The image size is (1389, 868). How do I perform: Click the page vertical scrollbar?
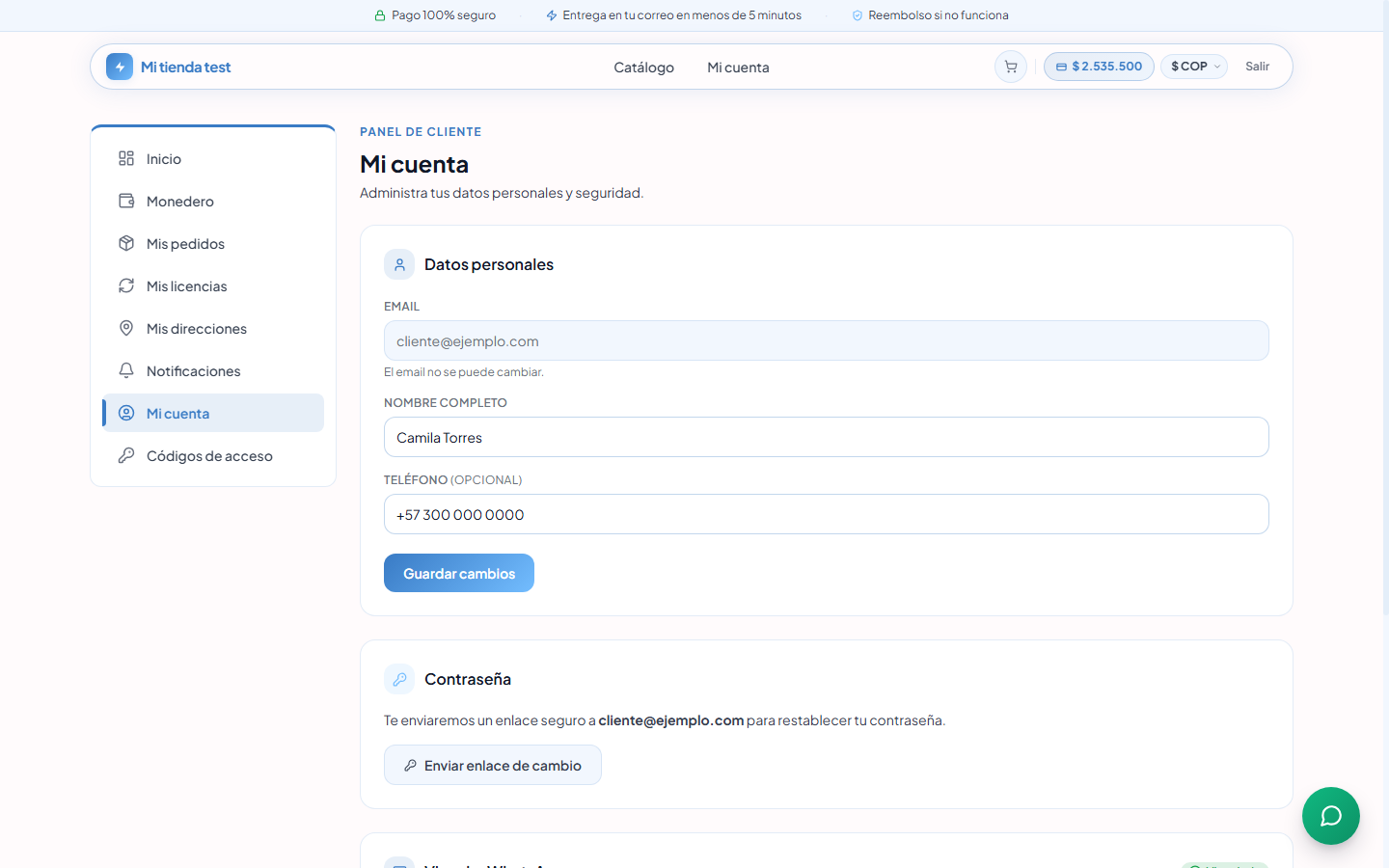[x=1385, y=309]
